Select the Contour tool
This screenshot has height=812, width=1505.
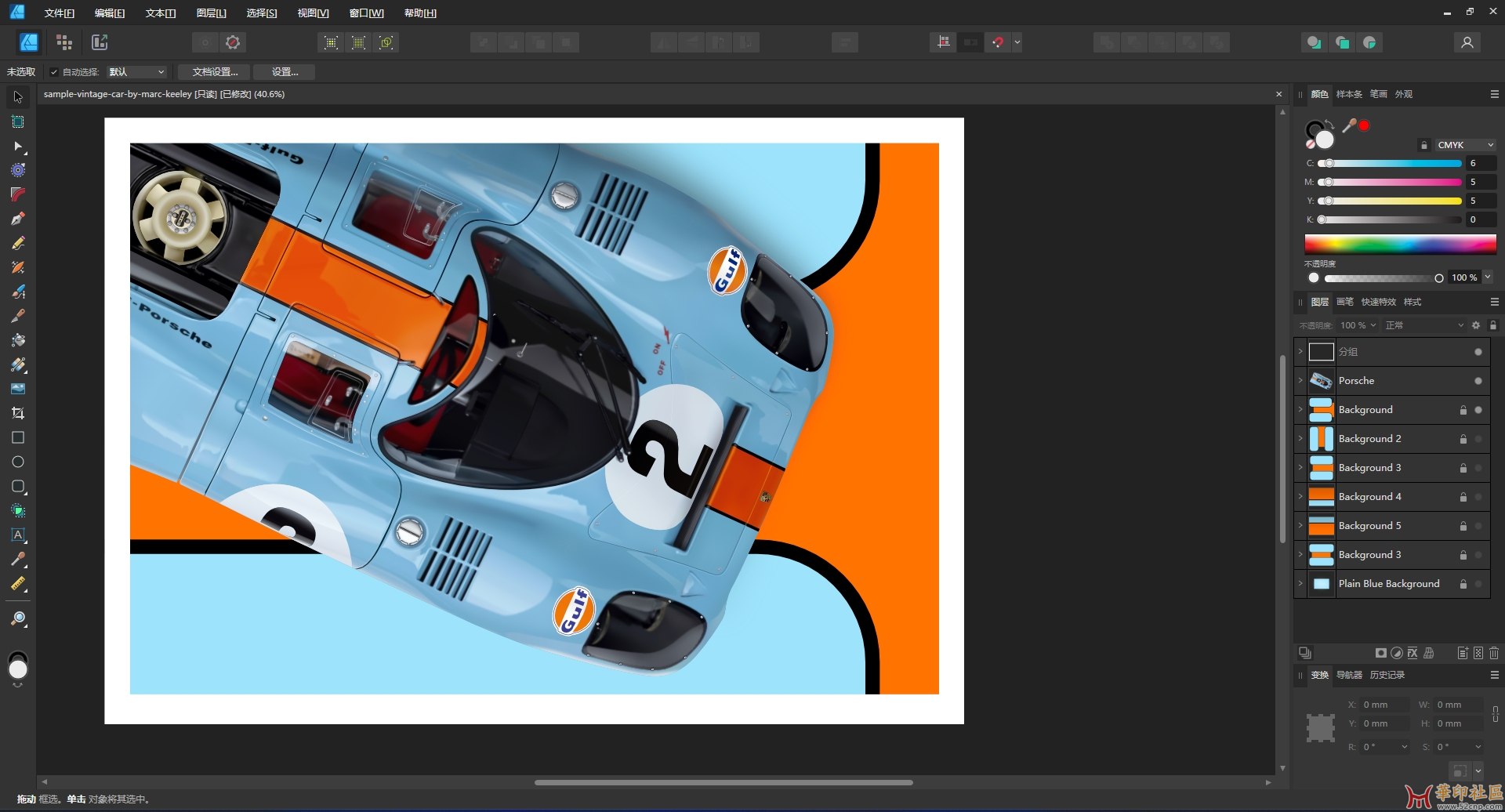(18, 170)
